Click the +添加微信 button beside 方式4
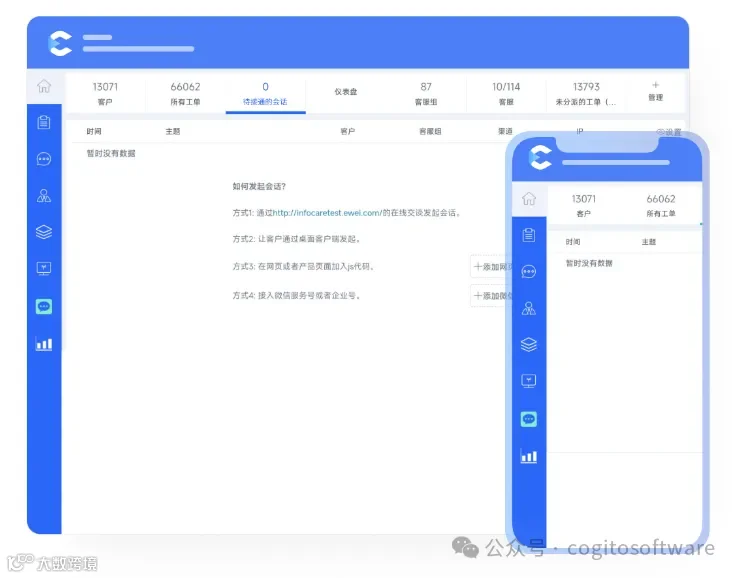The width and height of the screenshot is (739, 578). [491, 296]
